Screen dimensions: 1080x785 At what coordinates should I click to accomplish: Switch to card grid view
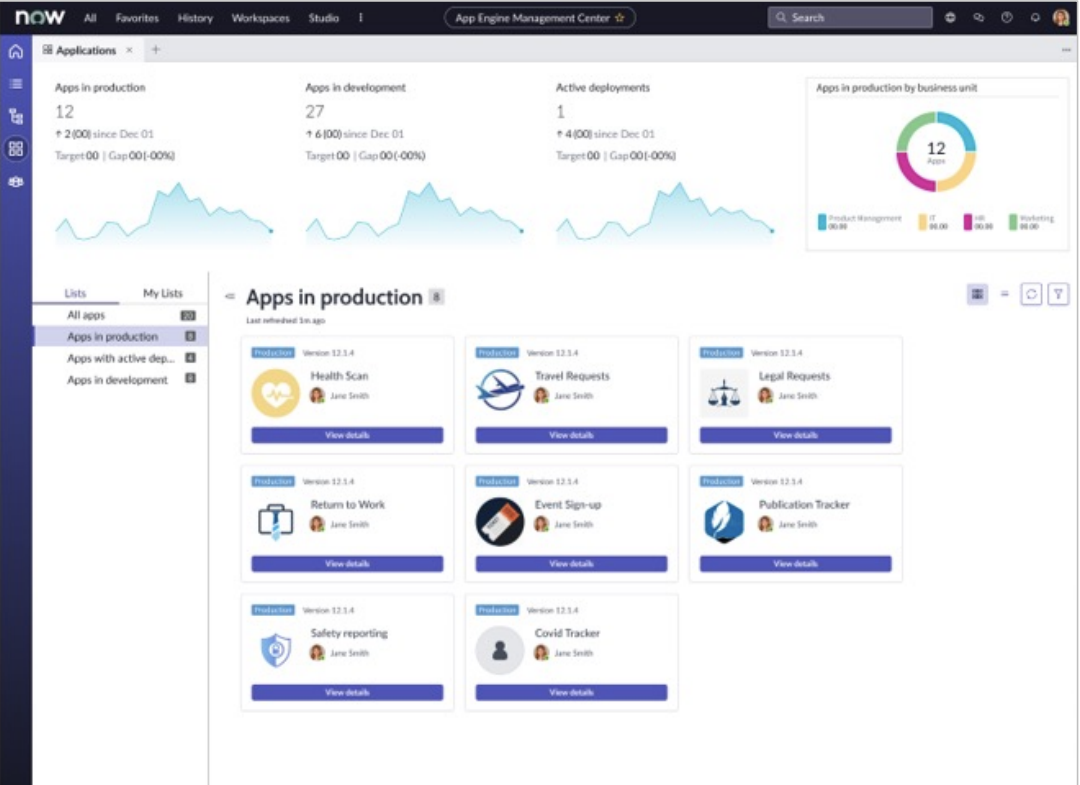[977, 294]
